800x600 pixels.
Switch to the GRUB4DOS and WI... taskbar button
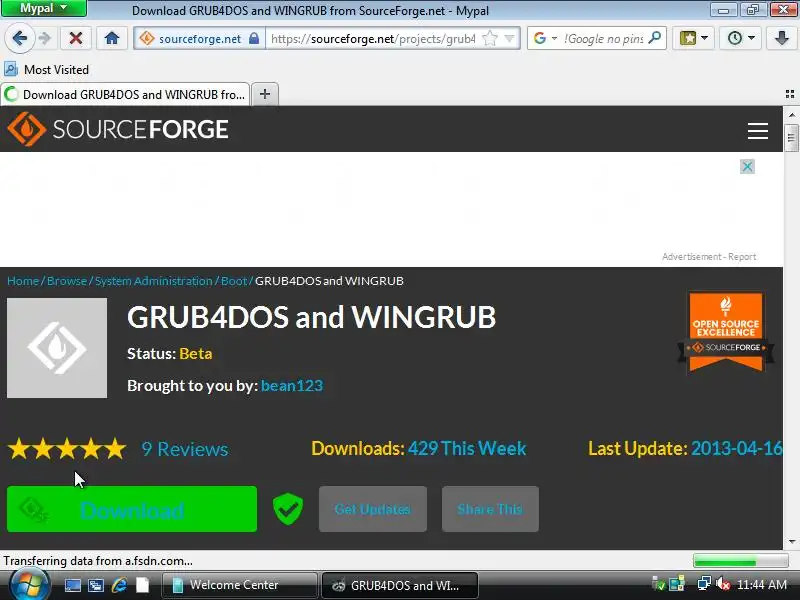pos(400,585)
